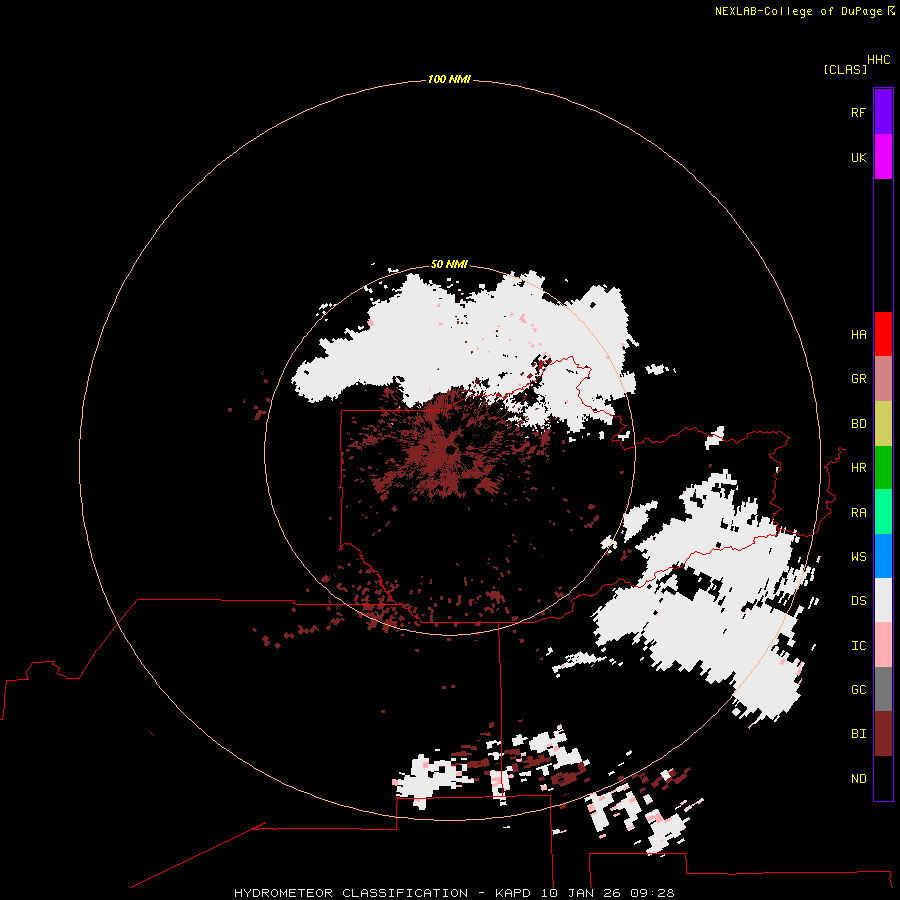Click the RF purple legend color swatch
This screenshot has height=900, width=900.
pos(883,112)
